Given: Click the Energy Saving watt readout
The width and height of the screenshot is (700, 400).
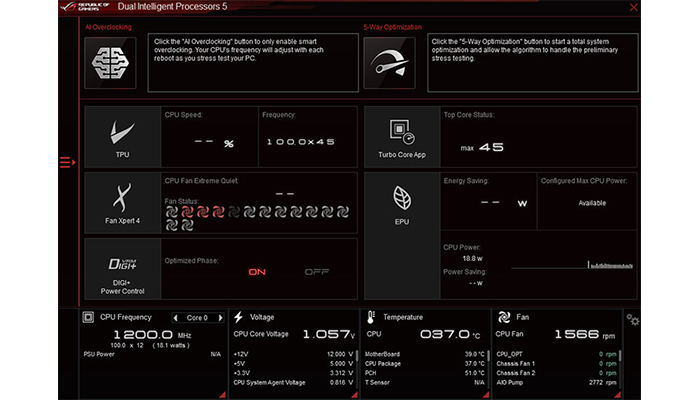Looking at the screenshot, I should [504, 203].
